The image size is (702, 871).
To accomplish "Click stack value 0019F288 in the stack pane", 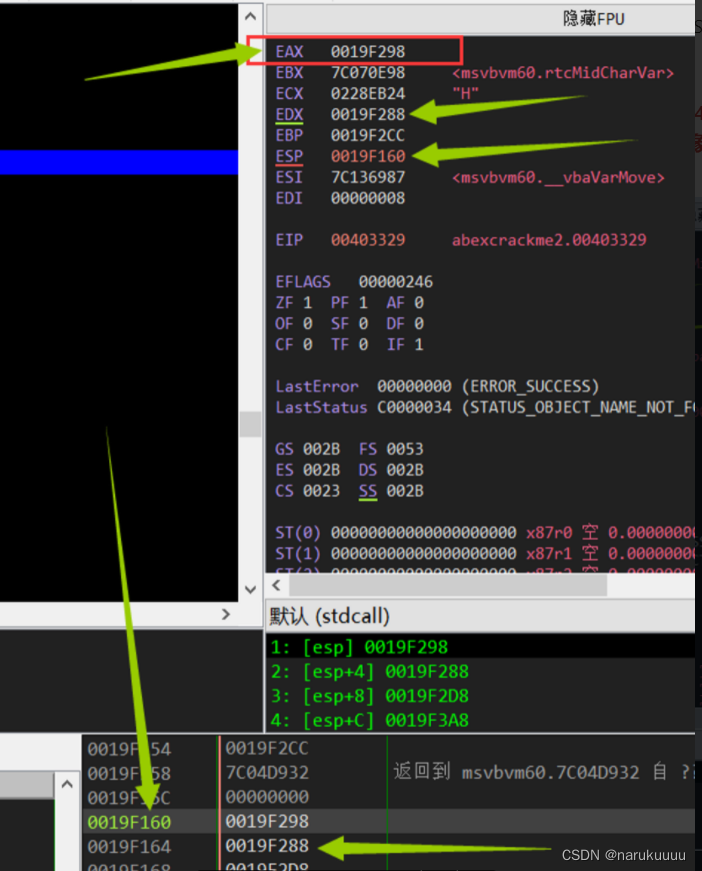I will pos(267,846).
